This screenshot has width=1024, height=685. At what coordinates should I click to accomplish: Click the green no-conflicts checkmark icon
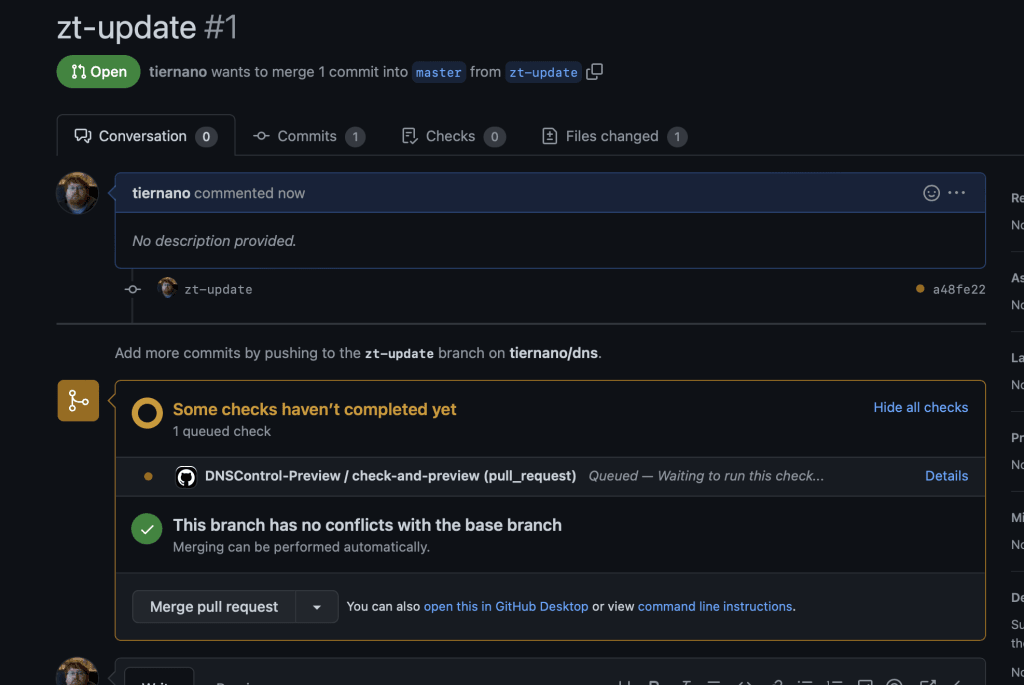pos(147,529)
